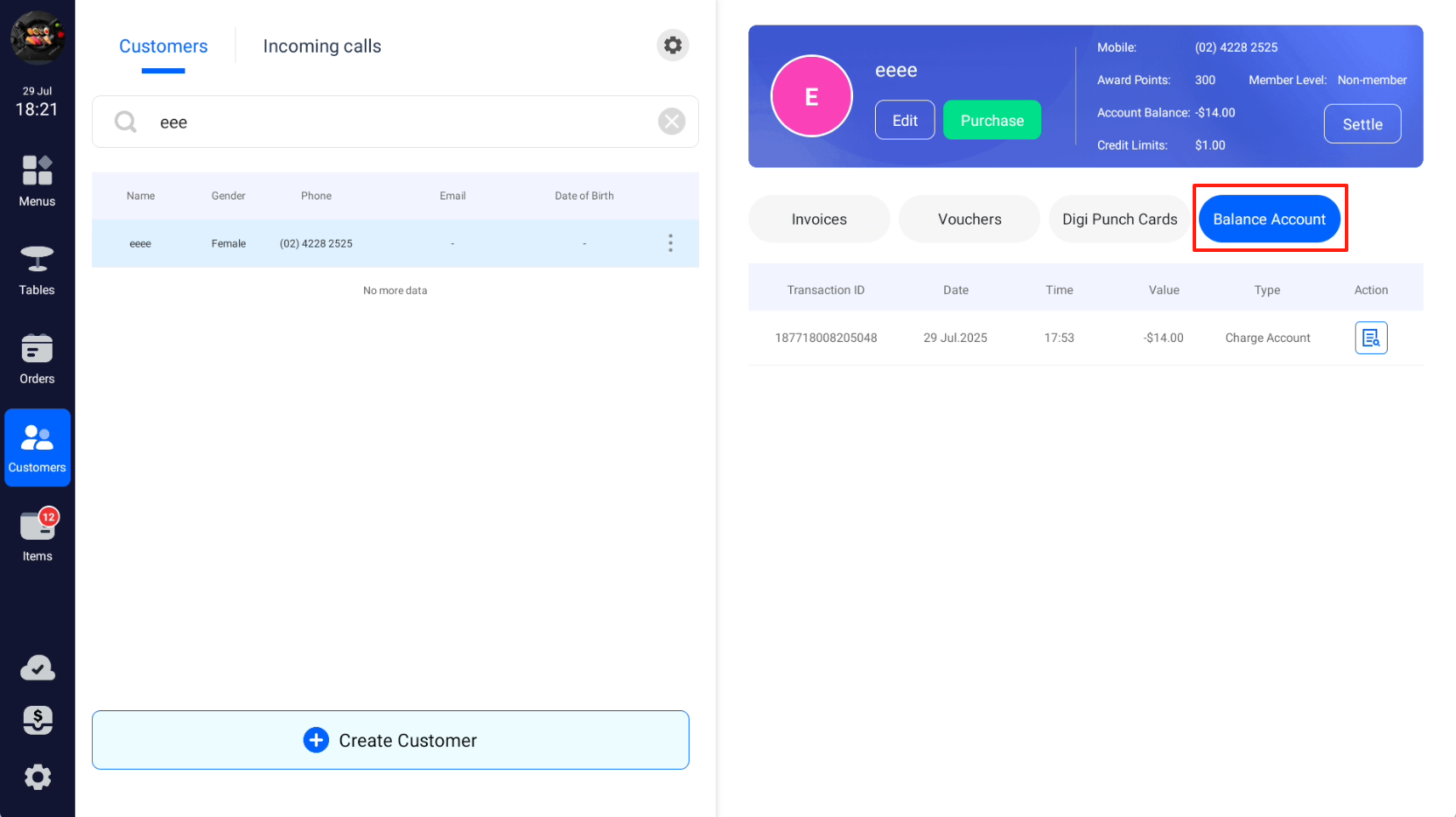View details of Charge Account transaction
The width and height of the screenshot is (1456, 817).
coord(1371,338)
